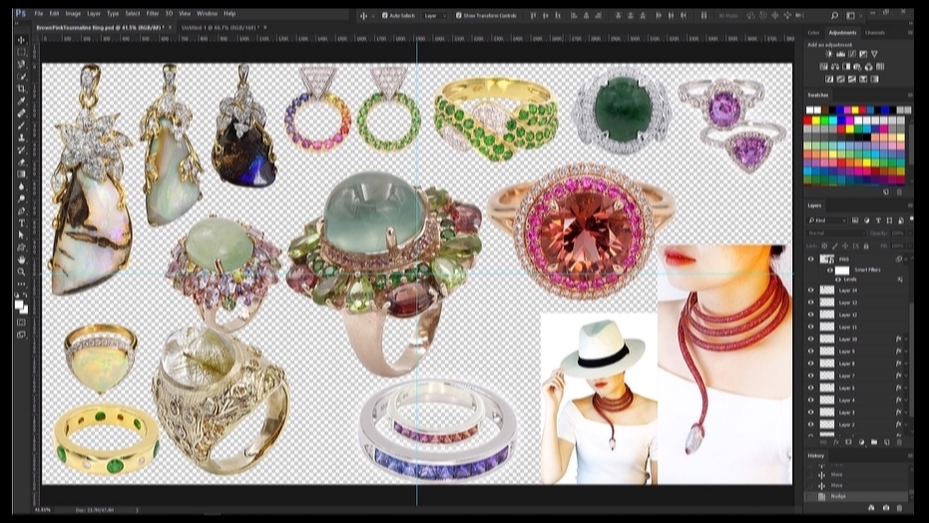Add a Hue/Saturation adjustment

coord(824,66)
